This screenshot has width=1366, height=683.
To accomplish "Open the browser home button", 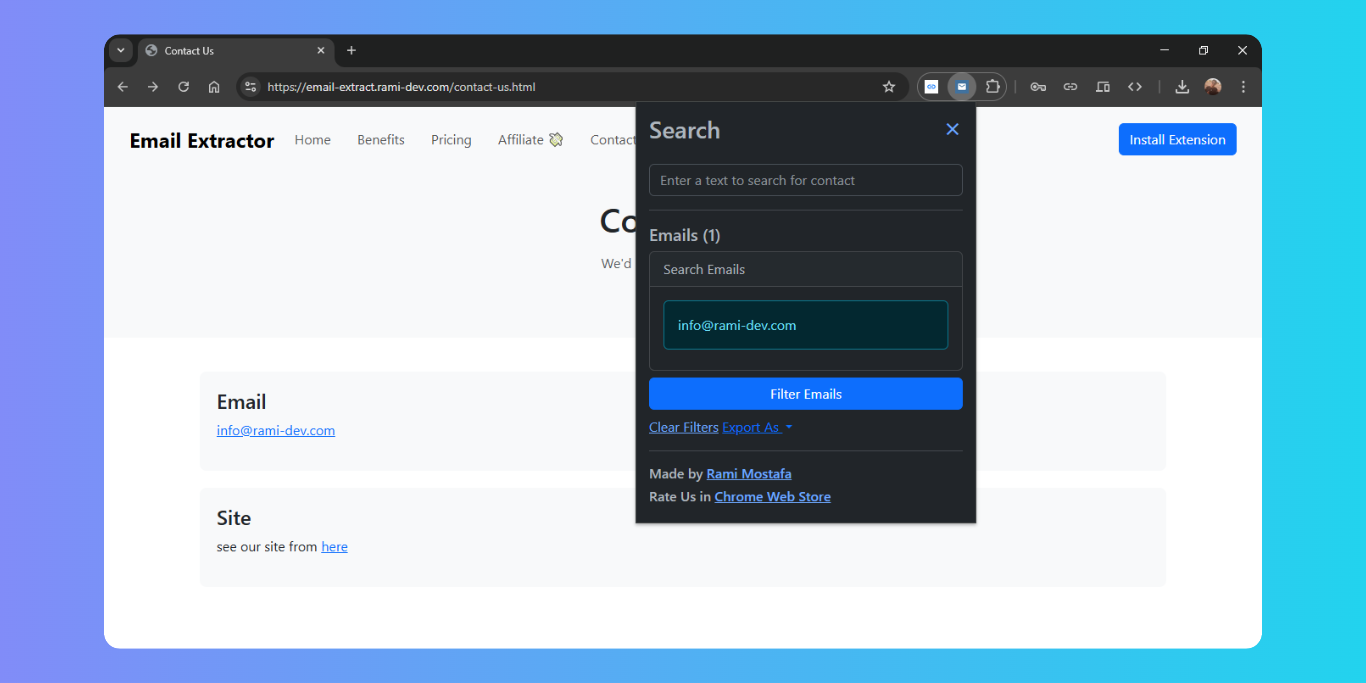I will point(214,87).
